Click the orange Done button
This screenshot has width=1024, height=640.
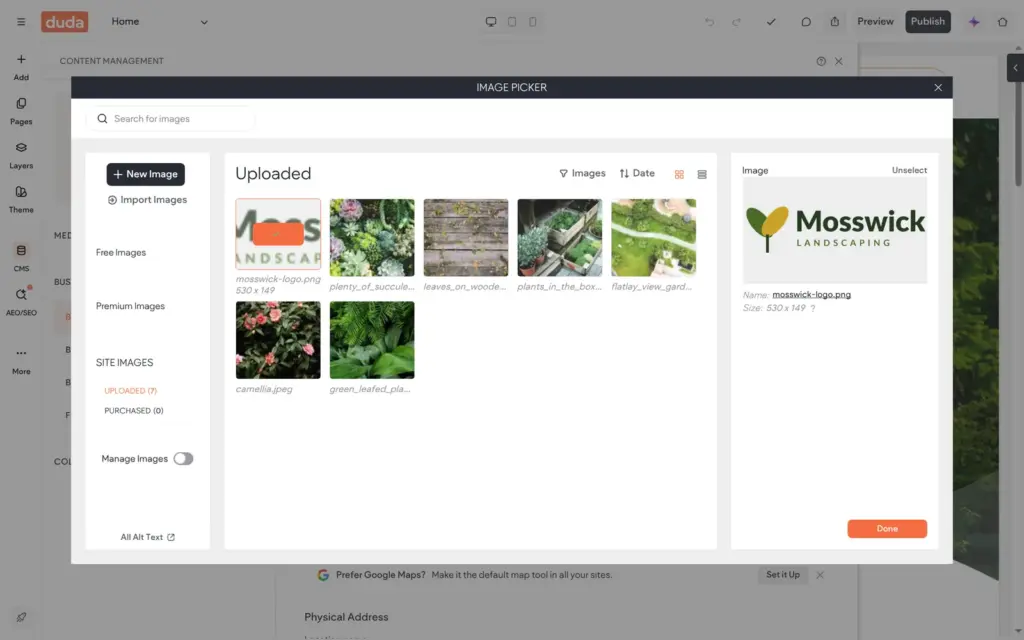[887, 529]
